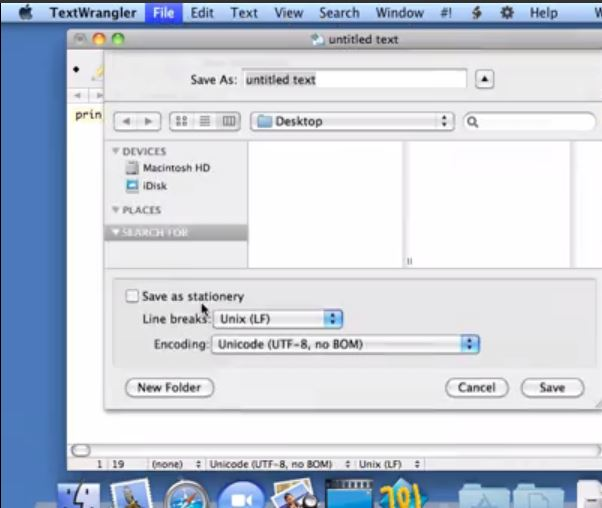
Task: Open Finder from the Dock
Action: tap(79, 495)
